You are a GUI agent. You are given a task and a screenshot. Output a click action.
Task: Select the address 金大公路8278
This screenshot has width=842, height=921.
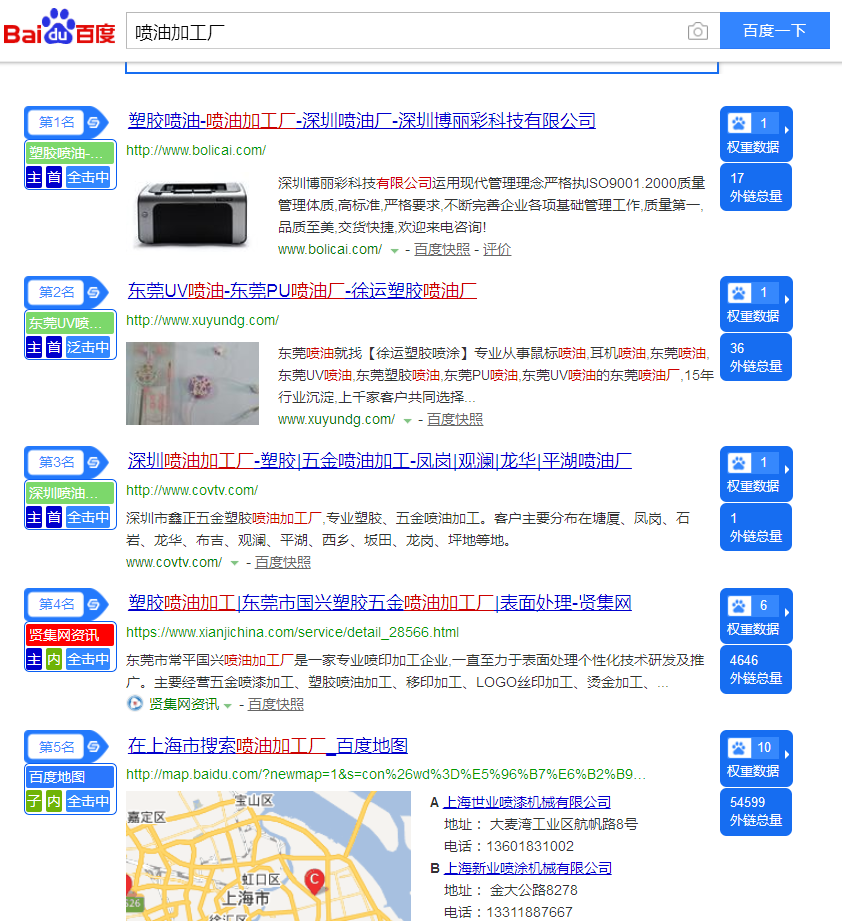point(534,890)
